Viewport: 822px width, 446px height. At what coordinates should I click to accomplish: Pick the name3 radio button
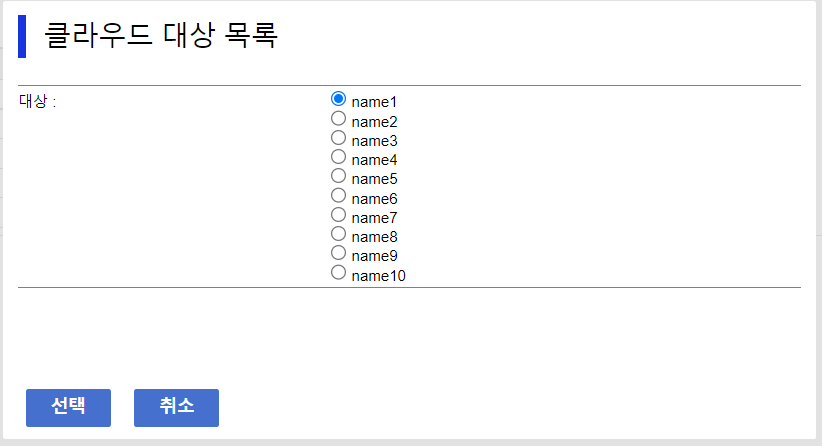point(338,137)
